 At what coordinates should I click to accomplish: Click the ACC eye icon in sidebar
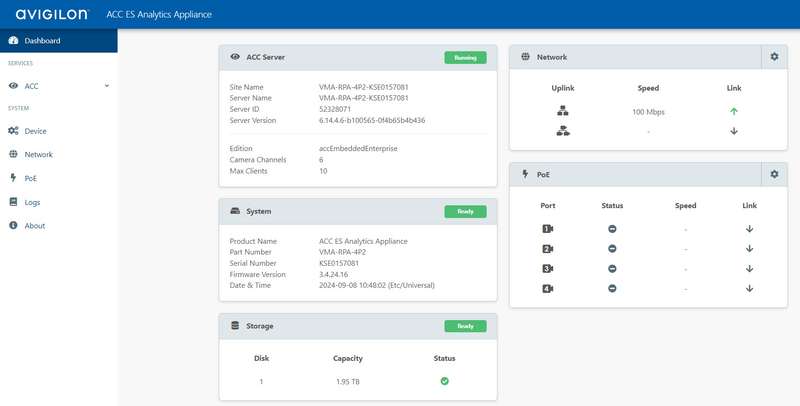[x=13, y=86]
